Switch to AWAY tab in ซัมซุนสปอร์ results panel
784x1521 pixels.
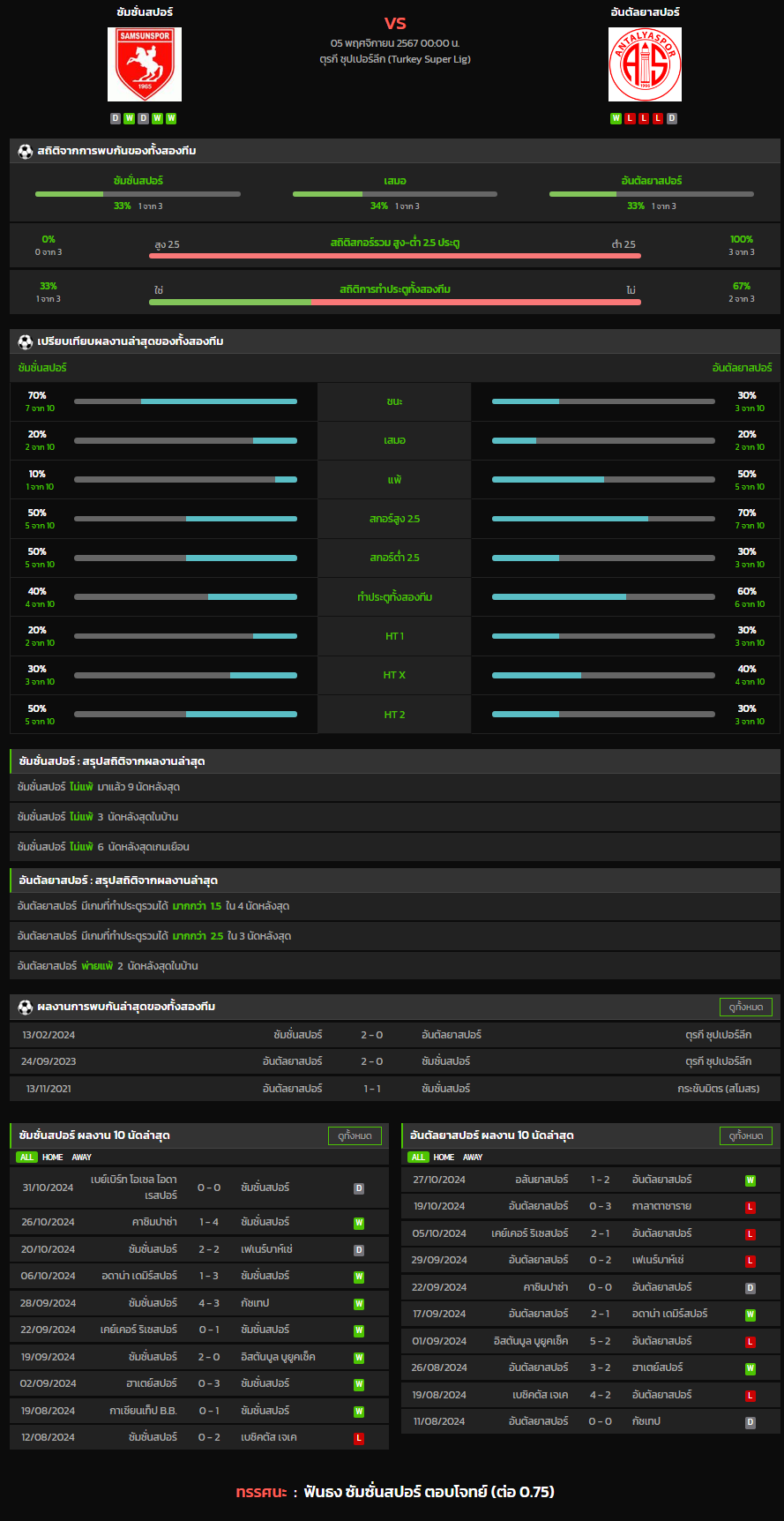pos(82,1157)
